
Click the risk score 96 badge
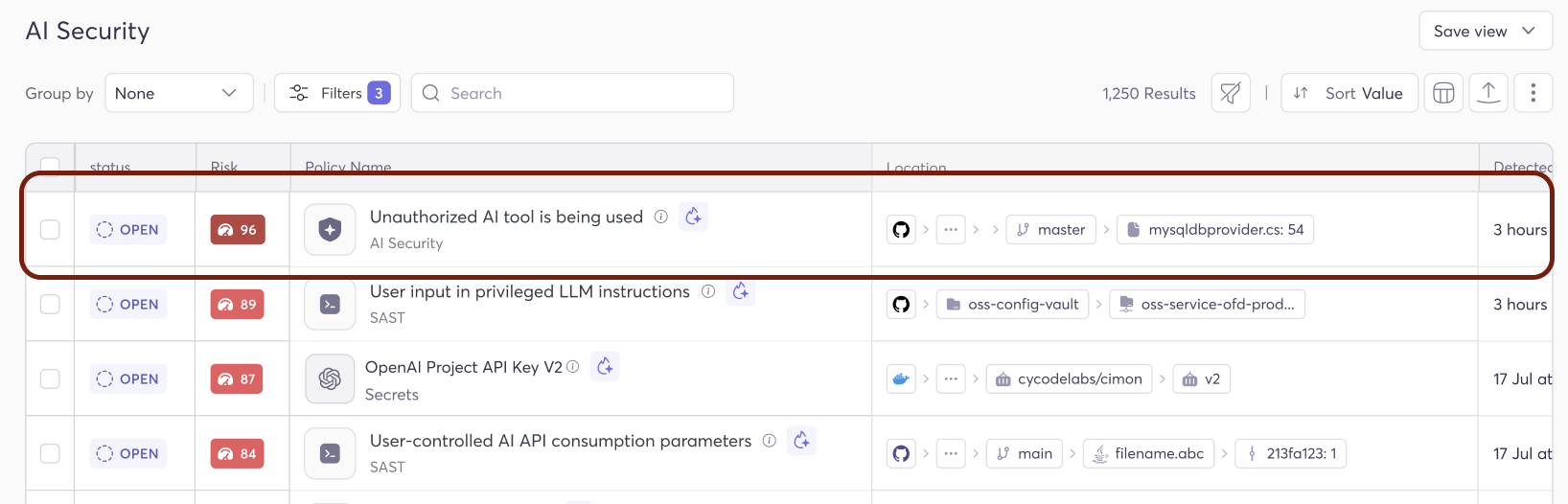point(238,230)
